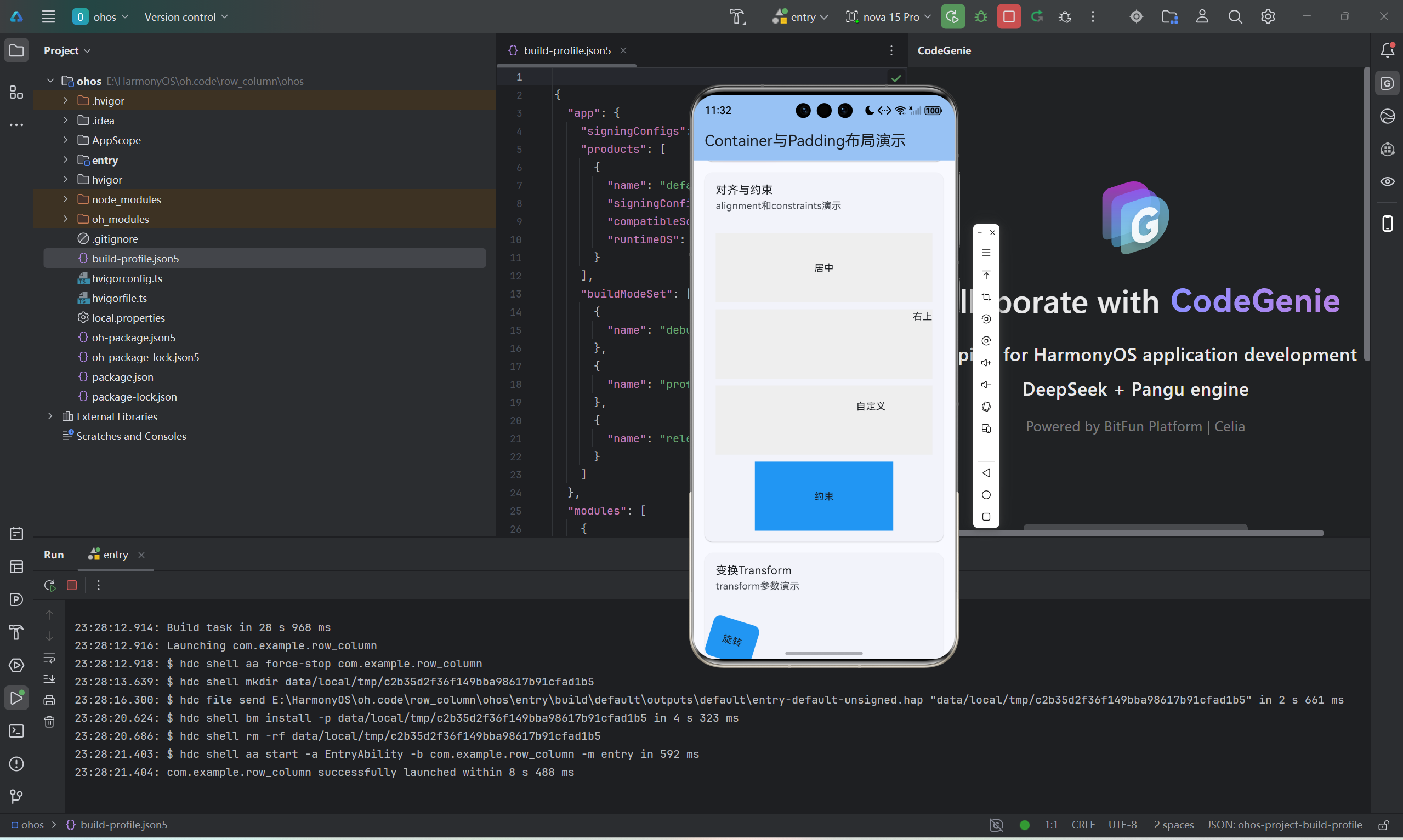Click the mirror panel back triangle button
The image size is (1403, 840).
(x=986, y=473)
